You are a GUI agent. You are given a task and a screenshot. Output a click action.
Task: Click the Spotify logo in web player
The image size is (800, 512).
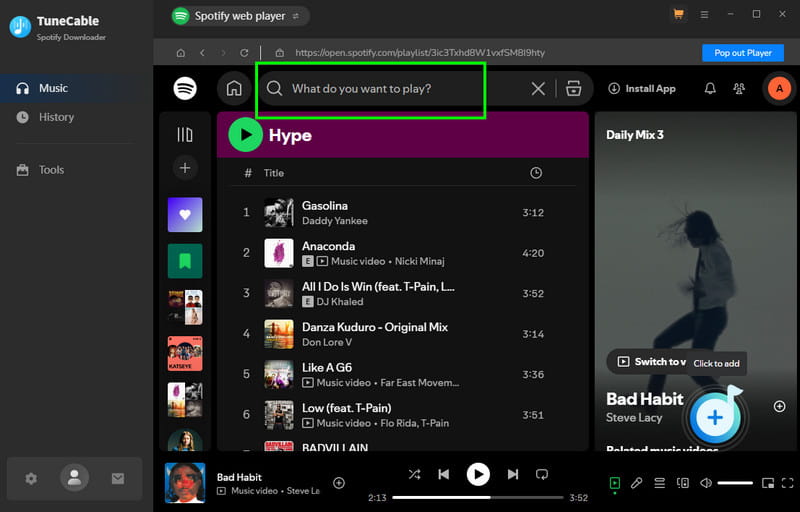point(185,88)
